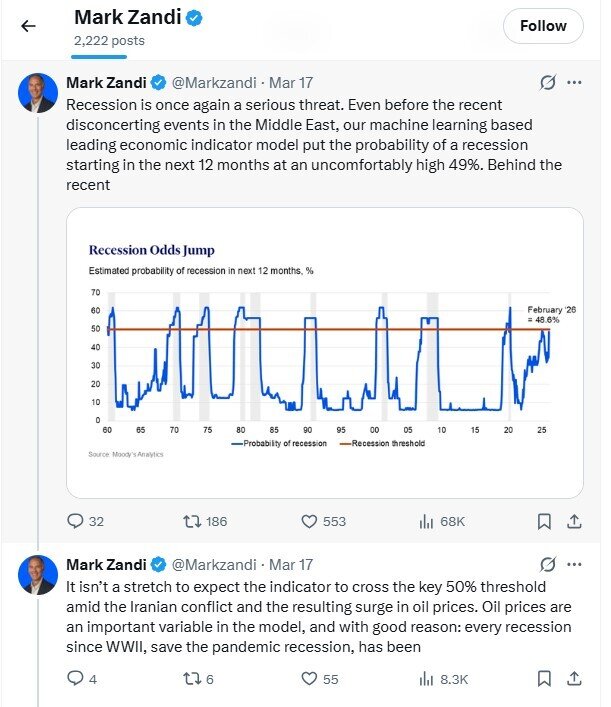Open more options on second post
This screenshot has height=707, width=611.
[574, 564]
